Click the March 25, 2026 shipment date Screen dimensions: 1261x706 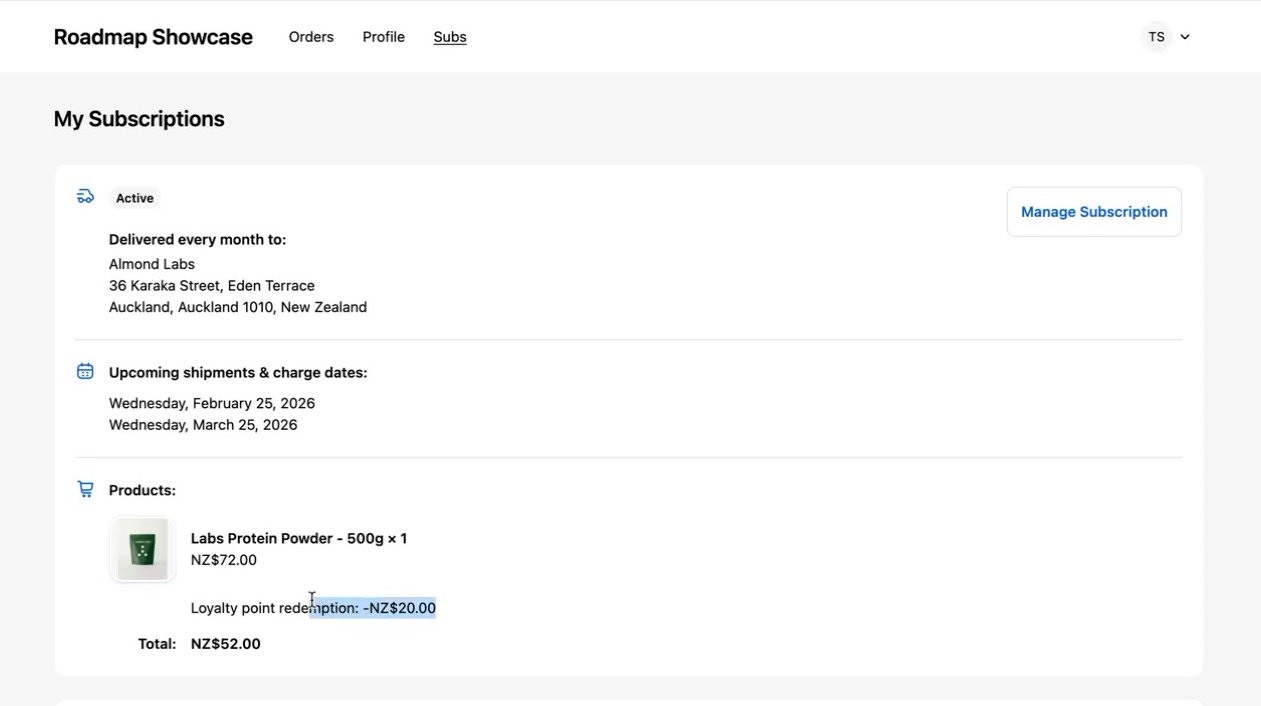point(203,425)
